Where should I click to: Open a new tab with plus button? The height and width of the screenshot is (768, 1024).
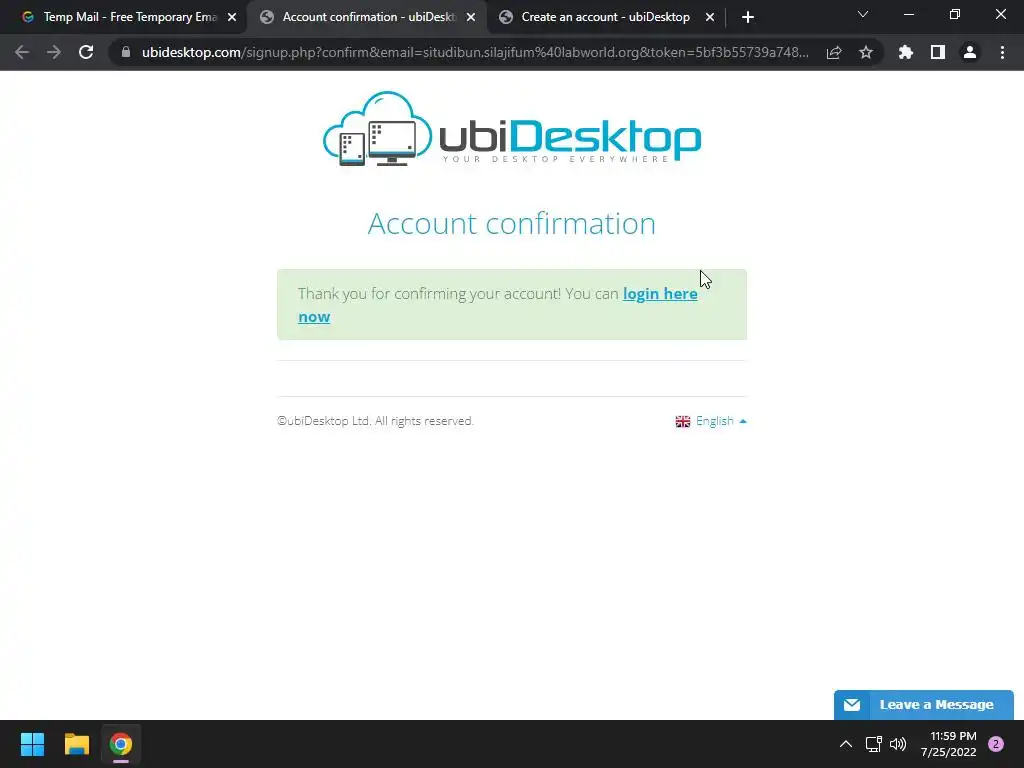(748, 17)
